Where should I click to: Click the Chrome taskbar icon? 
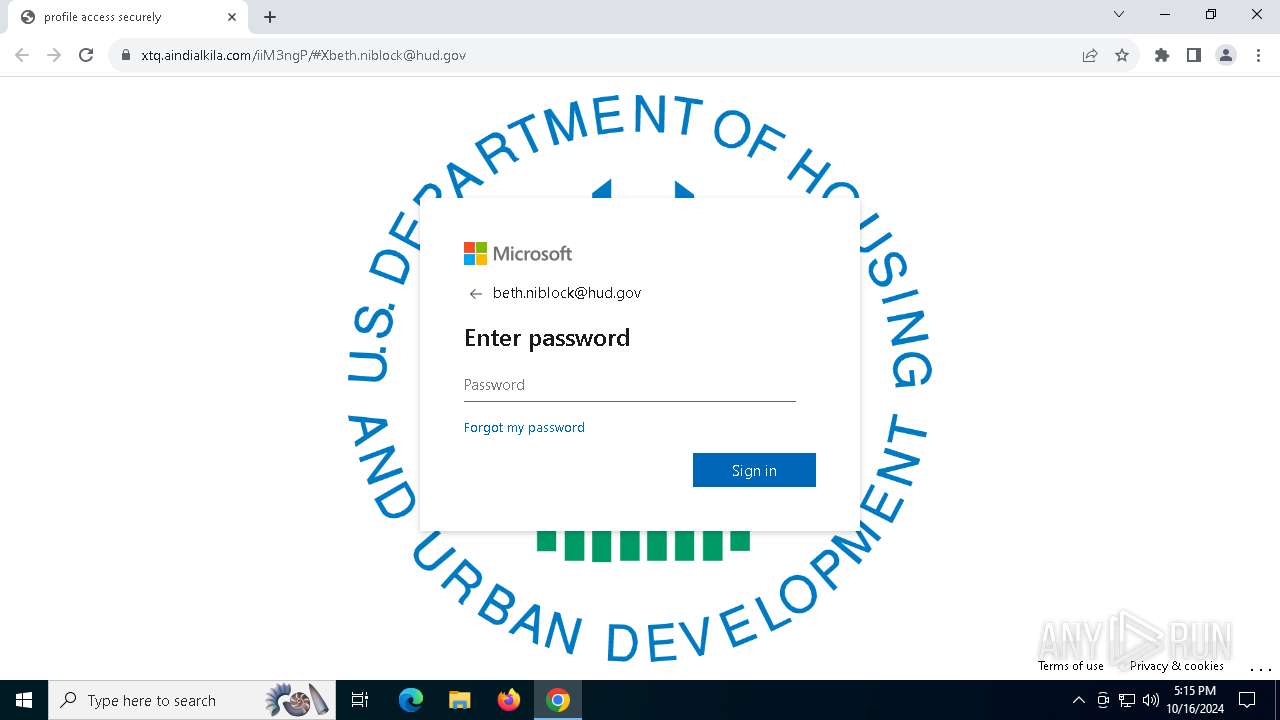click(x=558, y=700)
